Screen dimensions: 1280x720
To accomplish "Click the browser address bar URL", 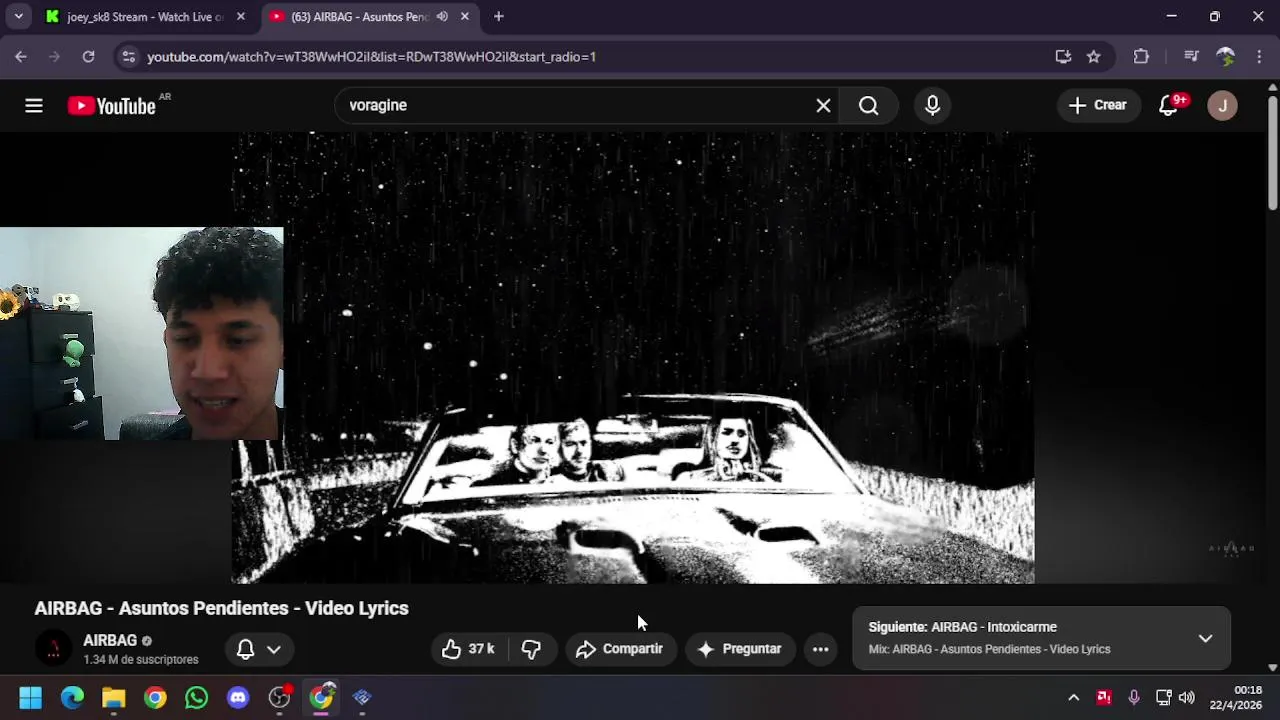I will click(x=372, y=57).
